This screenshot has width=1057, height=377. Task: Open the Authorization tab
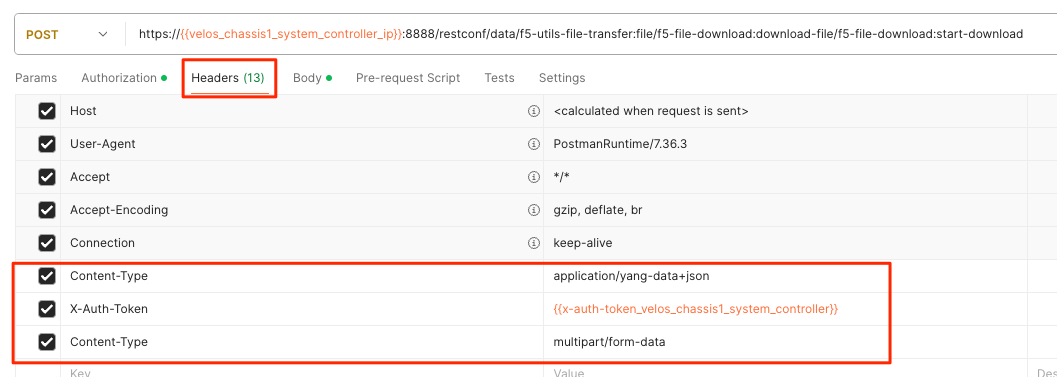pyautogui.click(x=124, y=78)
